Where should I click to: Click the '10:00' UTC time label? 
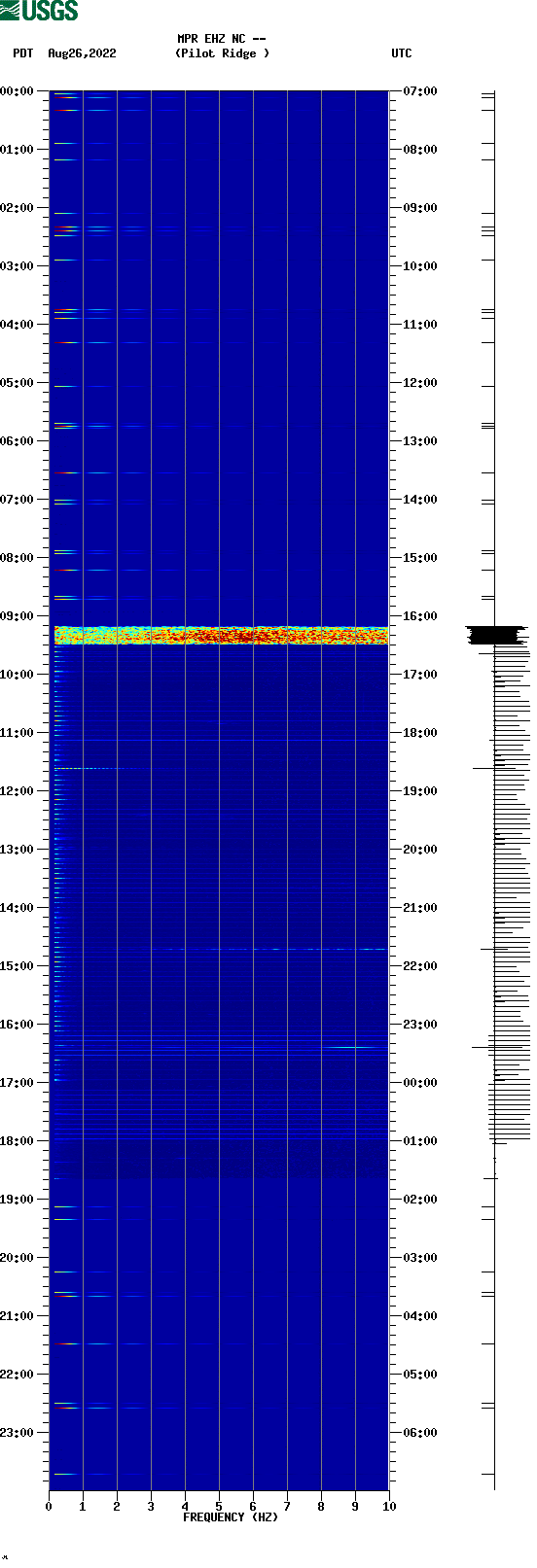coord(420,266)
